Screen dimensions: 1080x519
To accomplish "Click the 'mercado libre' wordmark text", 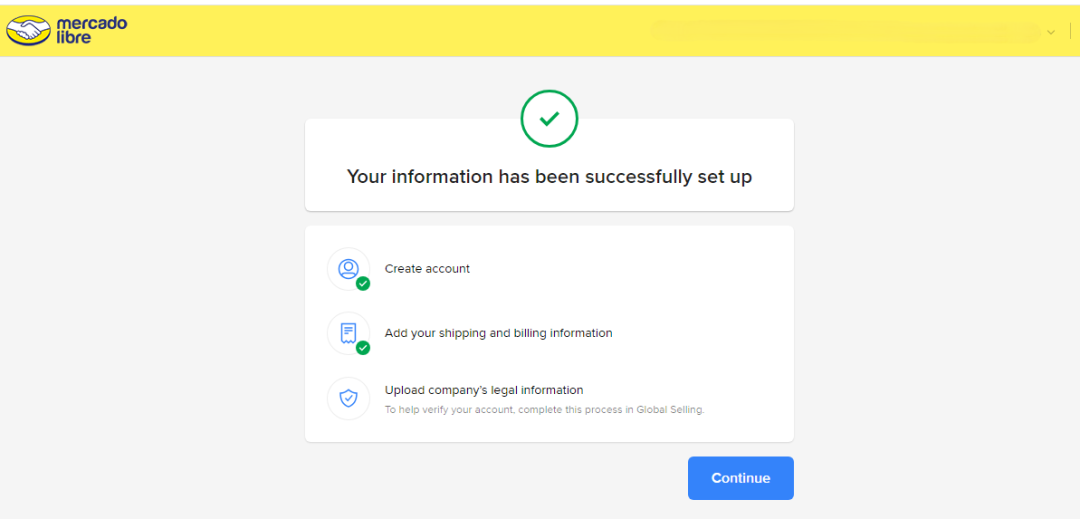I will click(92, 30).
